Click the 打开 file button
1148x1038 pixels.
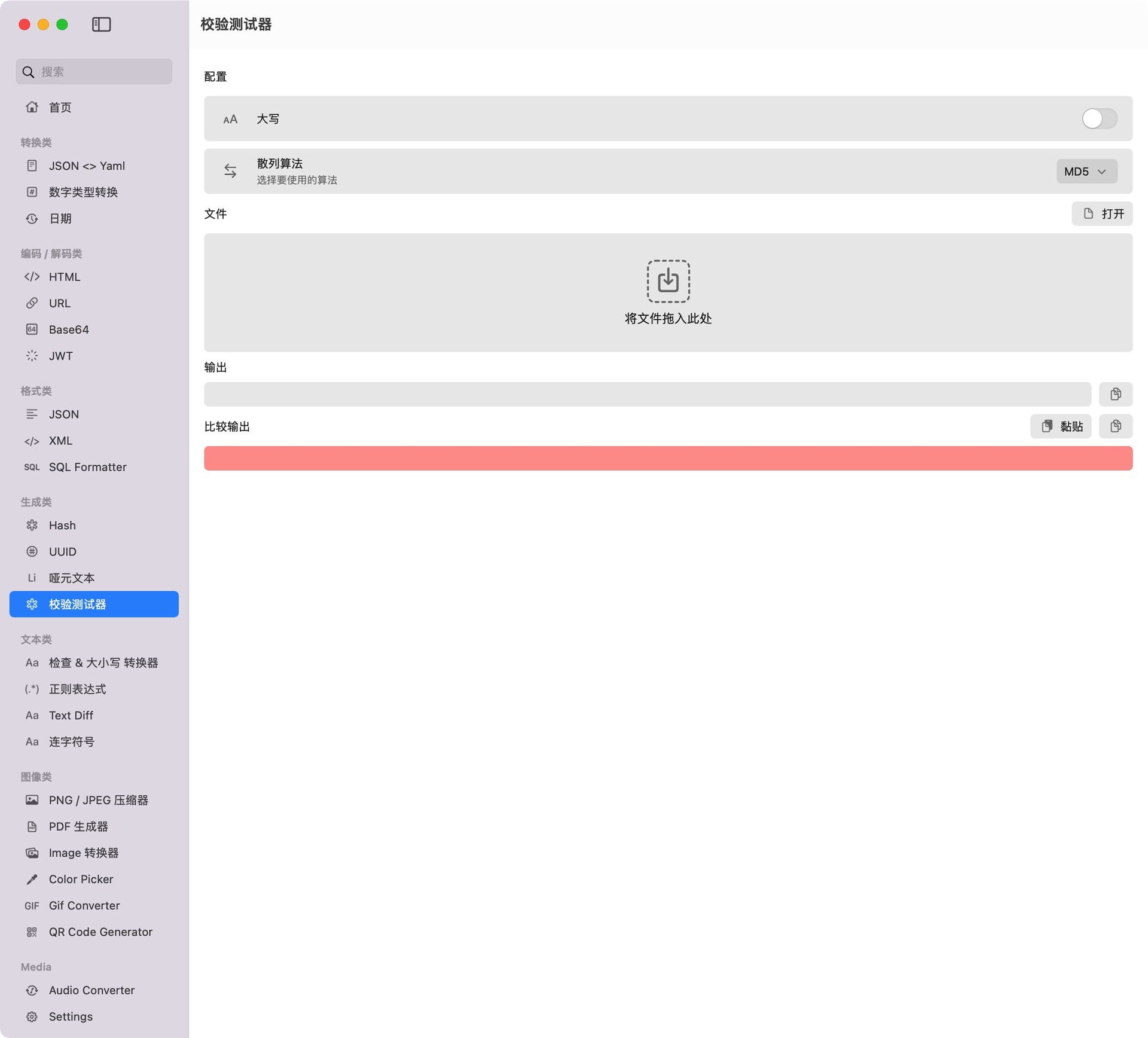pos(1102,213)
